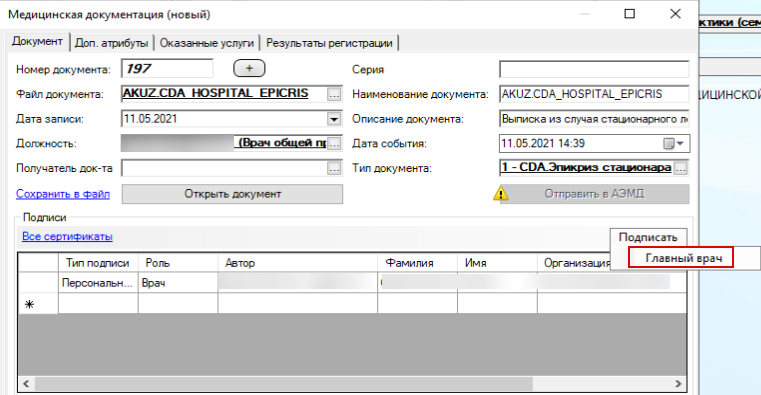Screen dimensions: 761x395
Task: Select the new row asterisk marker
Action: (x=30, y=305)
